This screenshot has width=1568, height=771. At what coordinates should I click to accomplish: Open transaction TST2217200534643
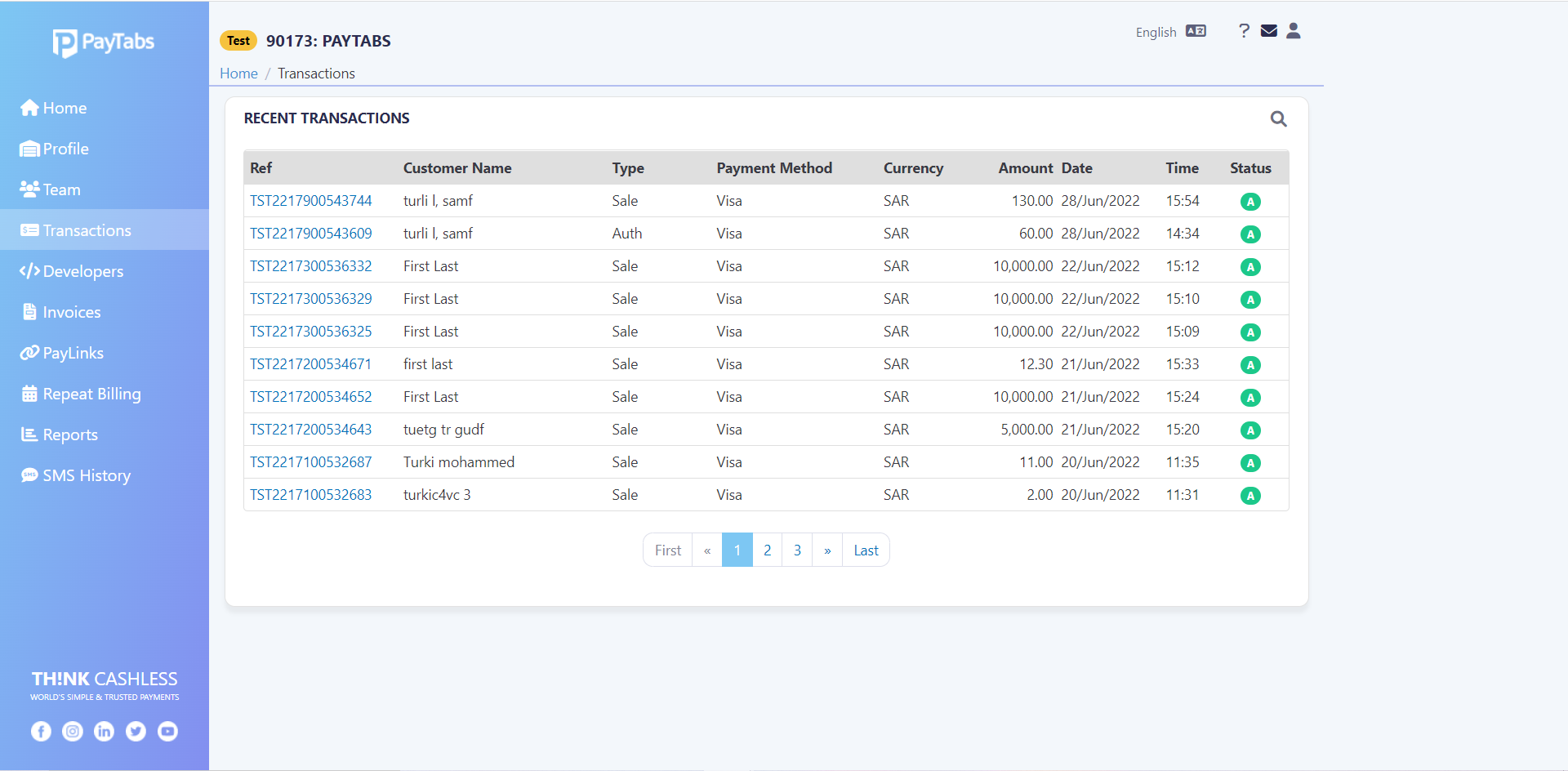tap(310, 430)
